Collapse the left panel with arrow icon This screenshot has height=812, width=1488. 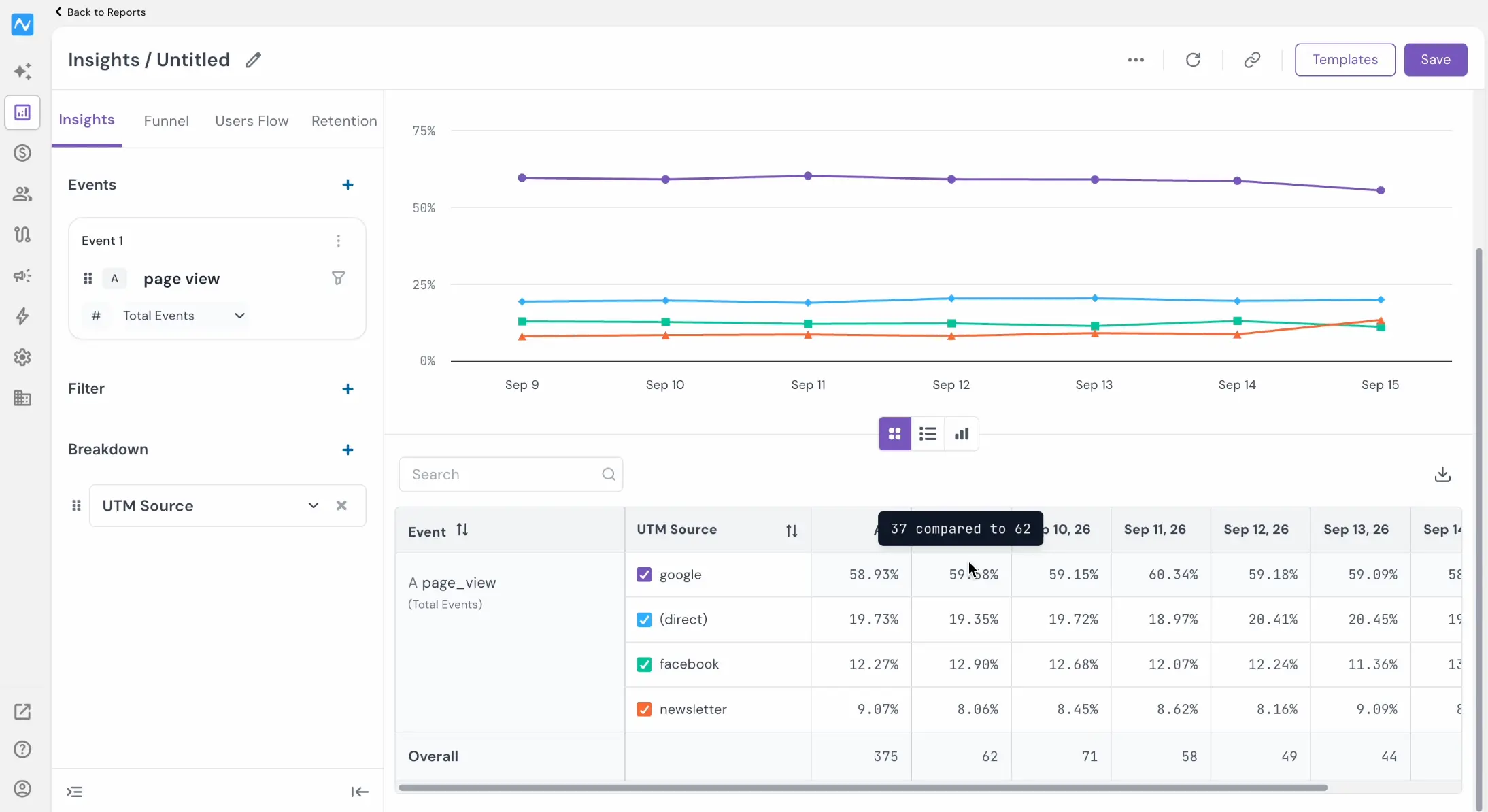click(x=360, y=792)
